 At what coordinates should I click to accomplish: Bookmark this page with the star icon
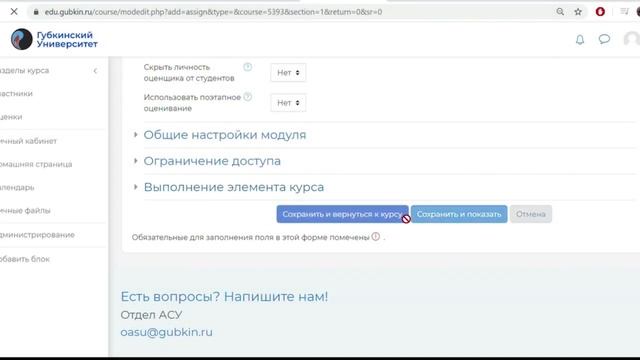click(578, 12)
